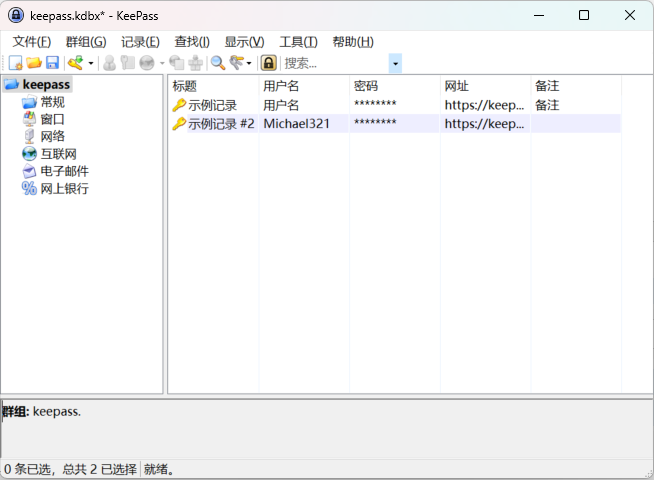Sort entries by 网址 column header
Viewport: 654px width, 480px height.
pos(485,86)
